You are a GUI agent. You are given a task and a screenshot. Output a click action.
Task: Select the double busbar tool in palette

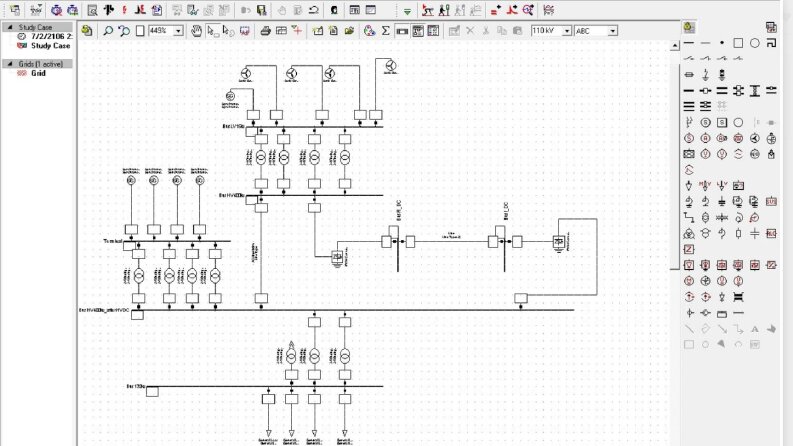722,91
